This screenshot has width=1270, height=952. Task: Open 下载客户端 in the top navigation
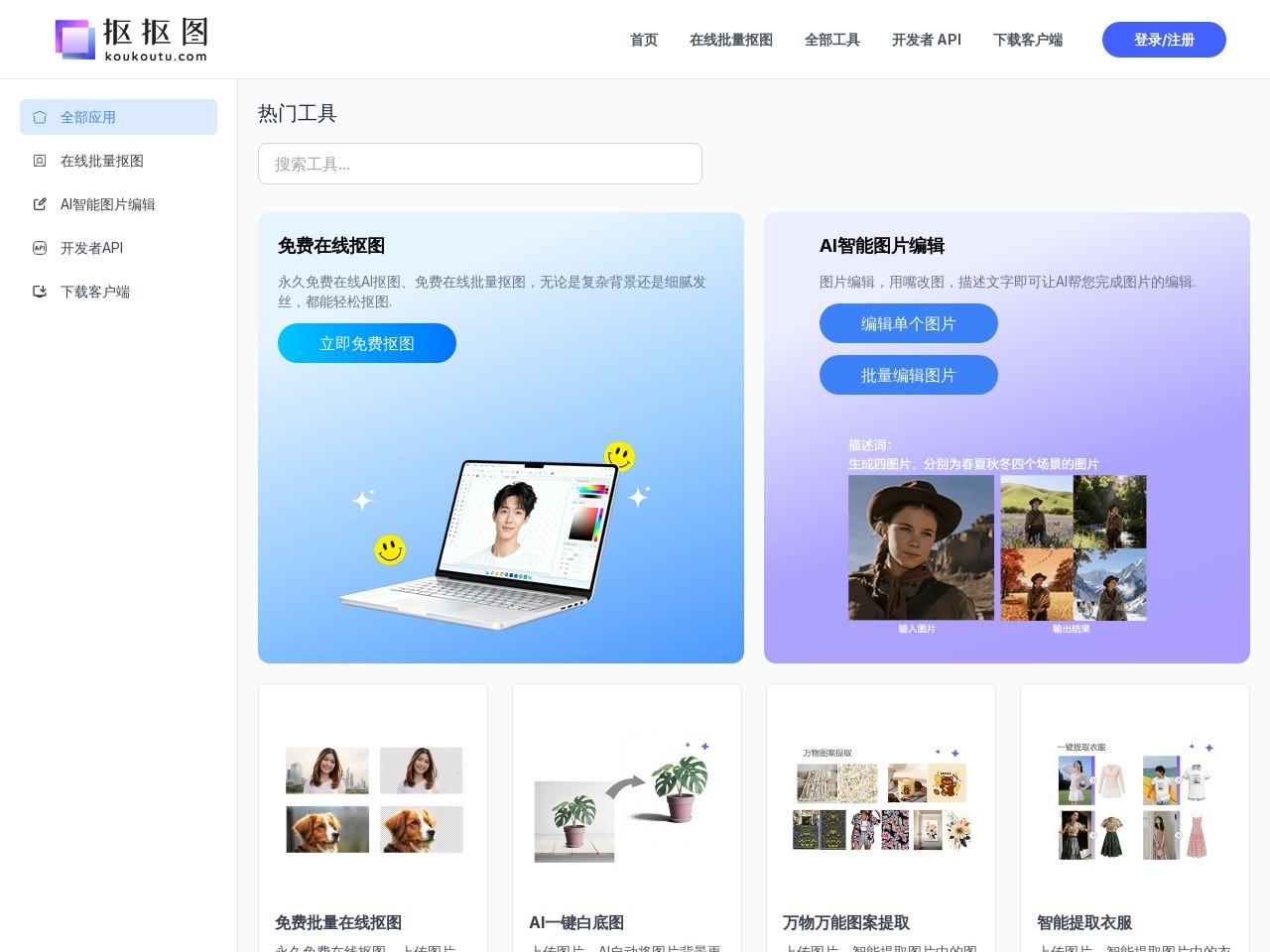(x=1027, y=40)
